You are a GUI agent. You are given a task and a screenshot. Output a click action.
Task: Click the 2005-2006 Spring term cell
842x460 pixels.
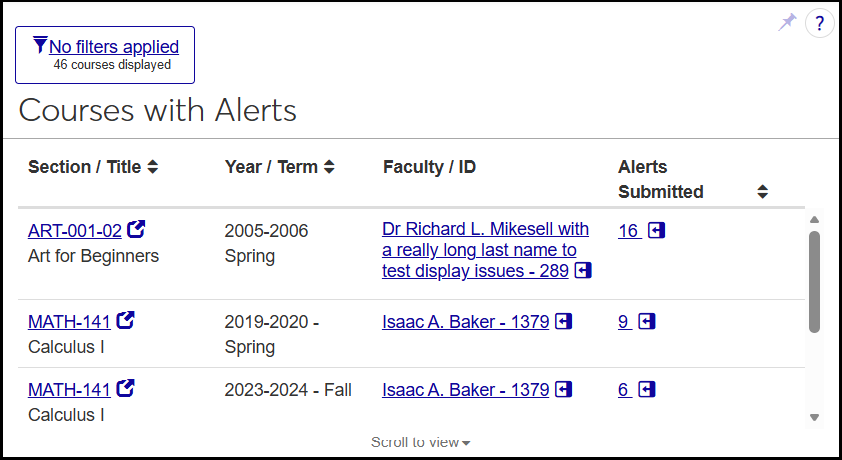coord(266,243)
